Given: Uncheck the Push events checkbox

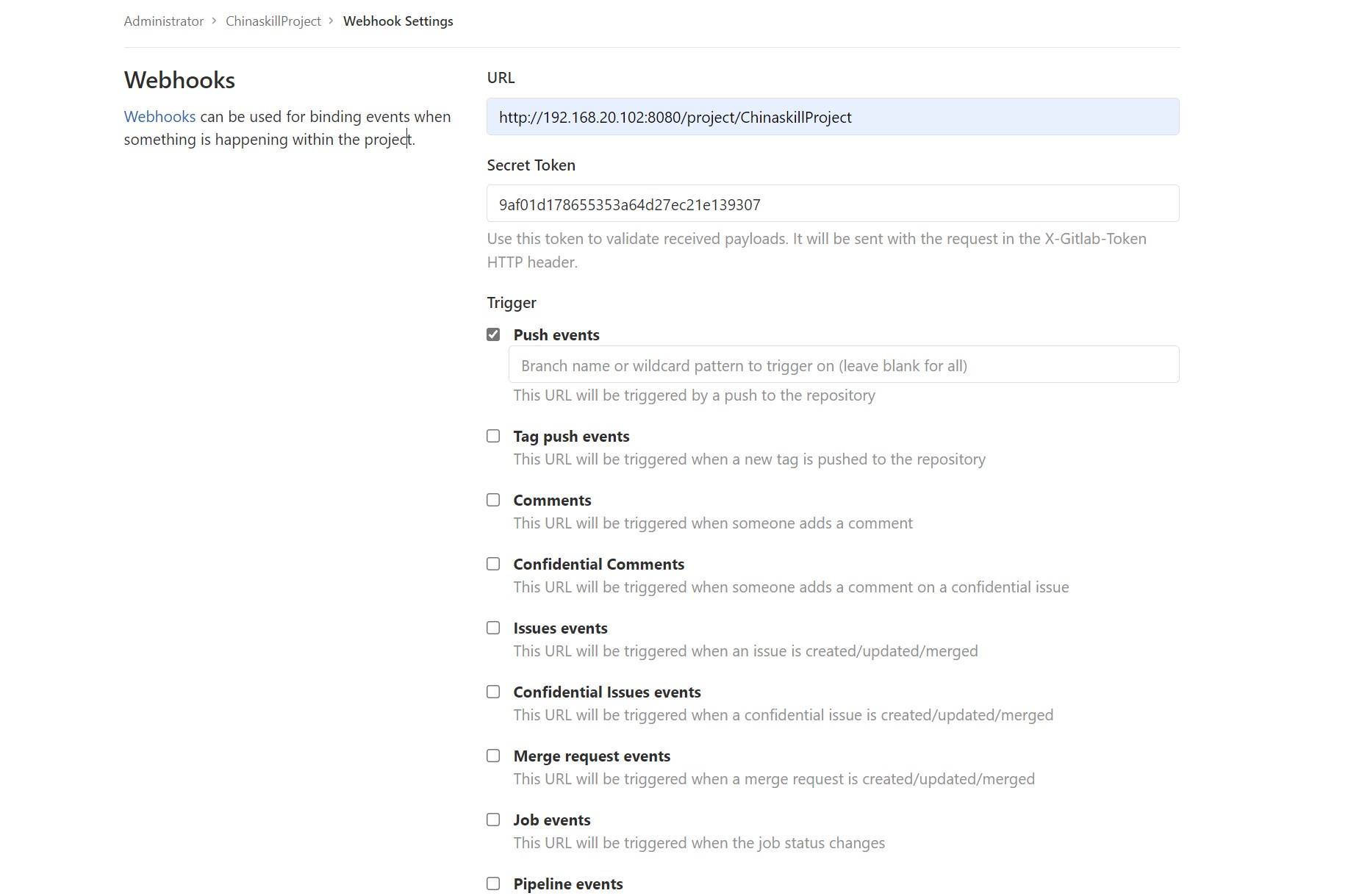Looking at the screenshot, I should tap(493, 334).
